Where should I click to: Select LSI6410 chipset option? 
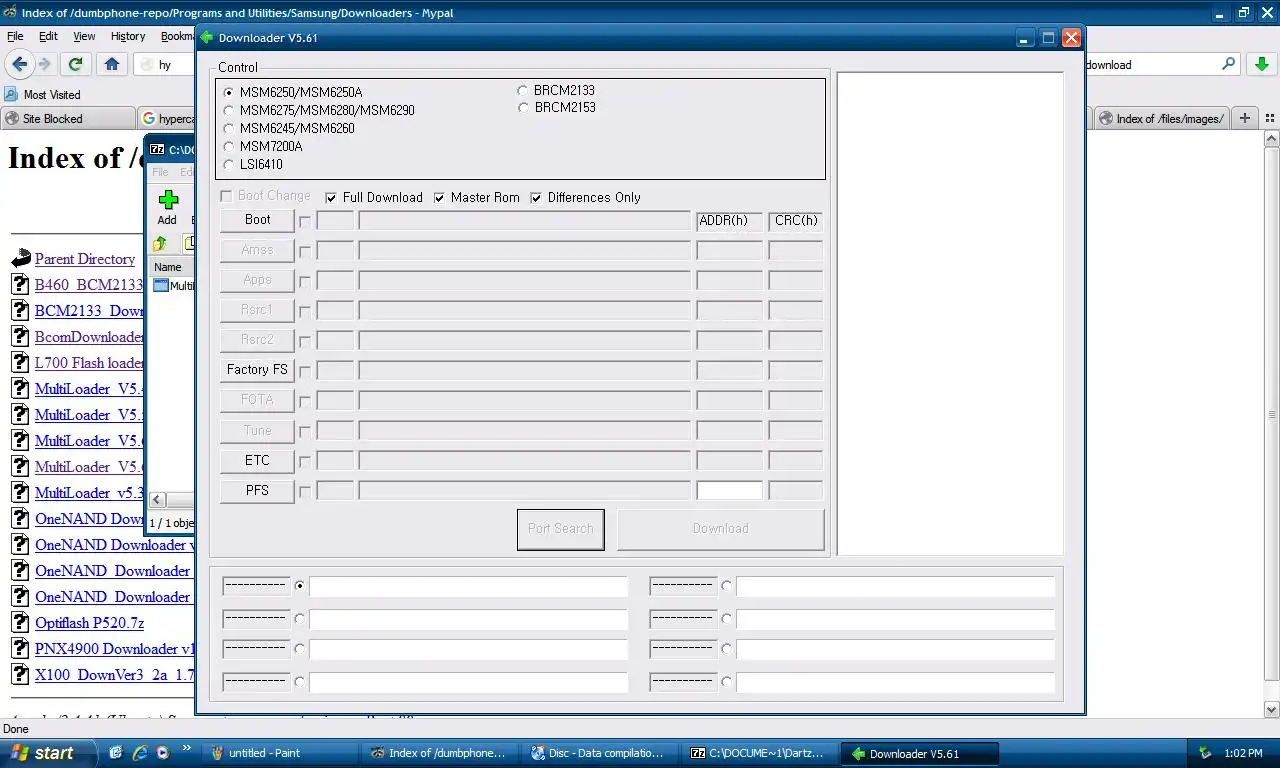[x=229, y=164]
